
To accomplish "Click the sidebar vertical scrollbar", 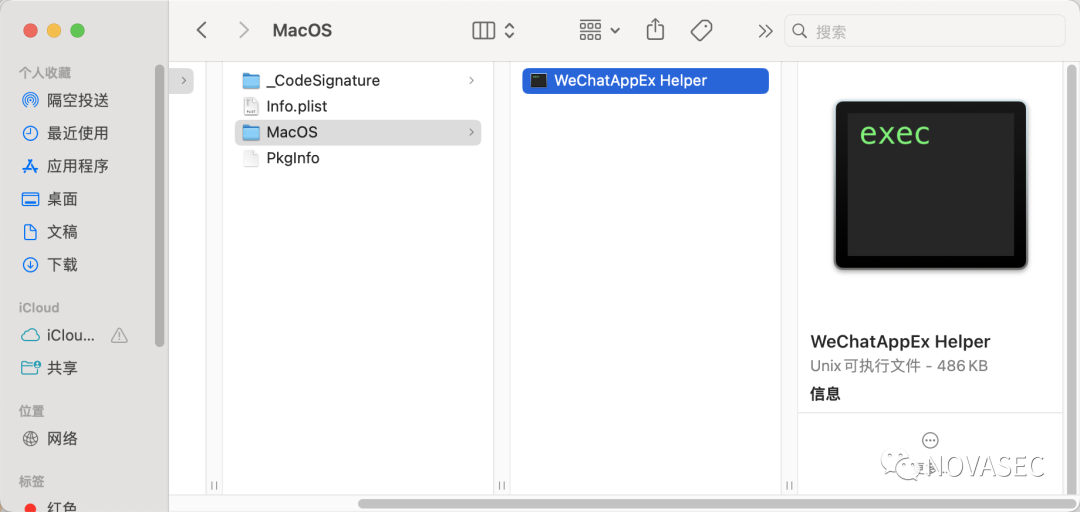I will click(x=160, y=205).
